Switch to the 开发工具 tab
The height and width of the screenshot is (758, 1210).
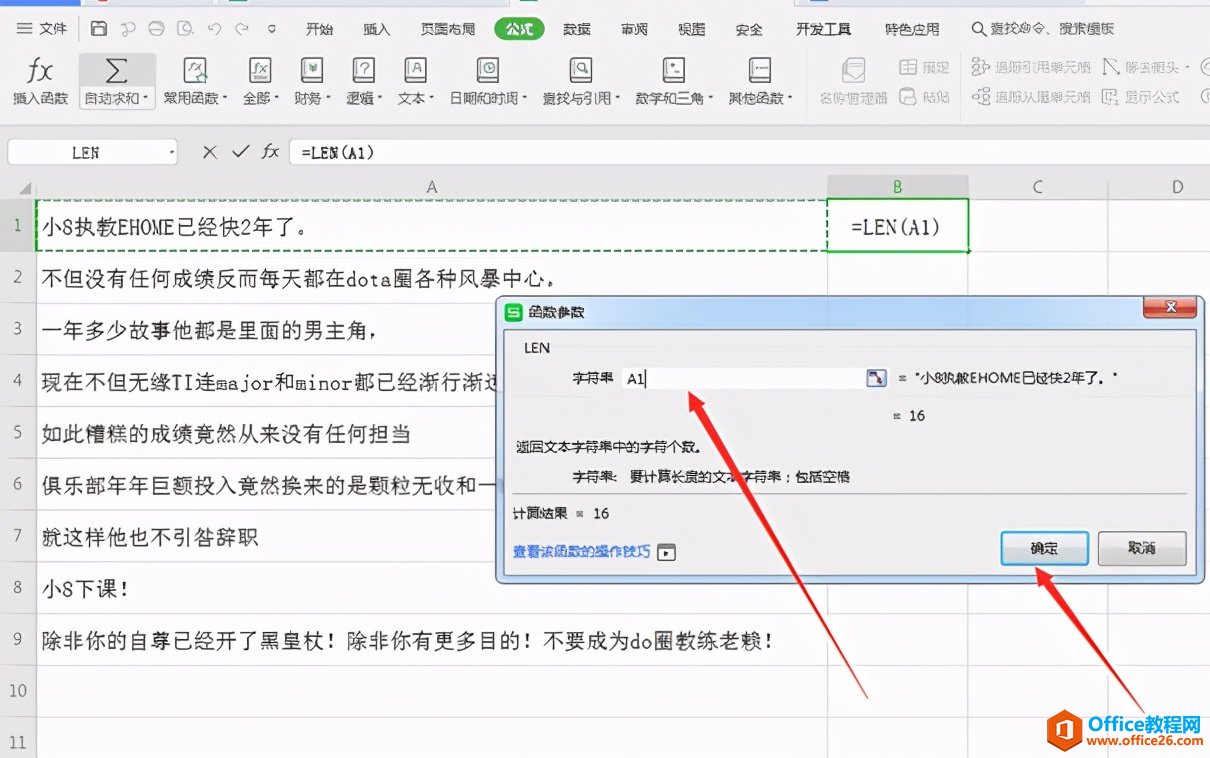click(x=823, y=29)
